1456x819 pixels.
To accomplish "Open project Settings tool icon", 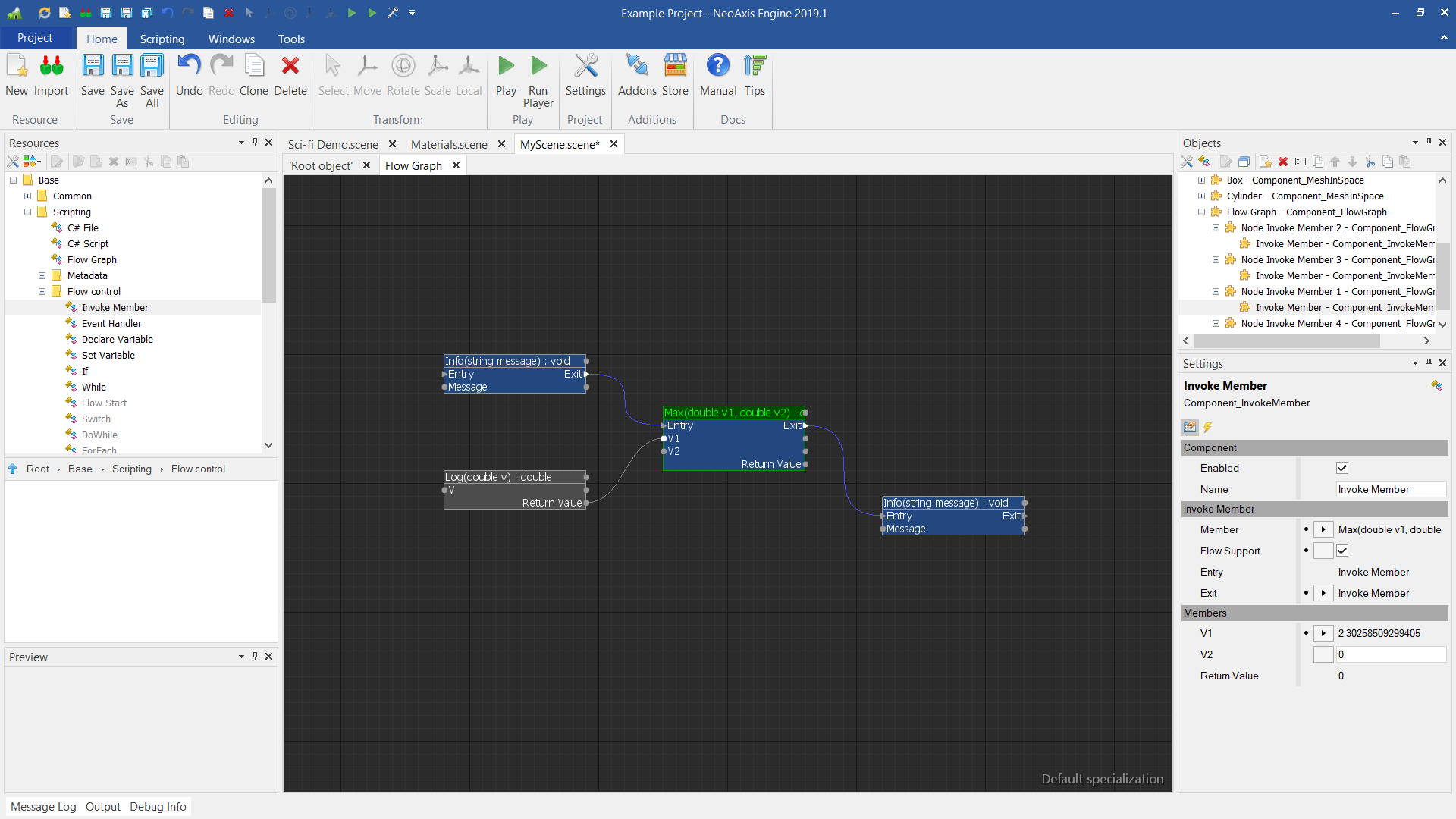I will [x=585, y=67].
